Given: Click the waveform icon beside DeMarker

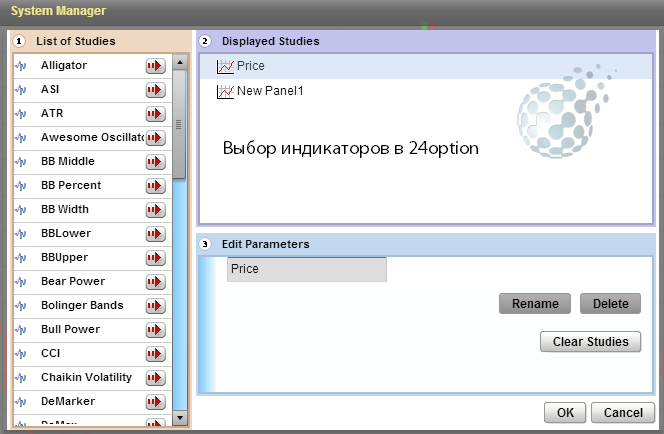Looking at the screenshot, I should (20, 401).
